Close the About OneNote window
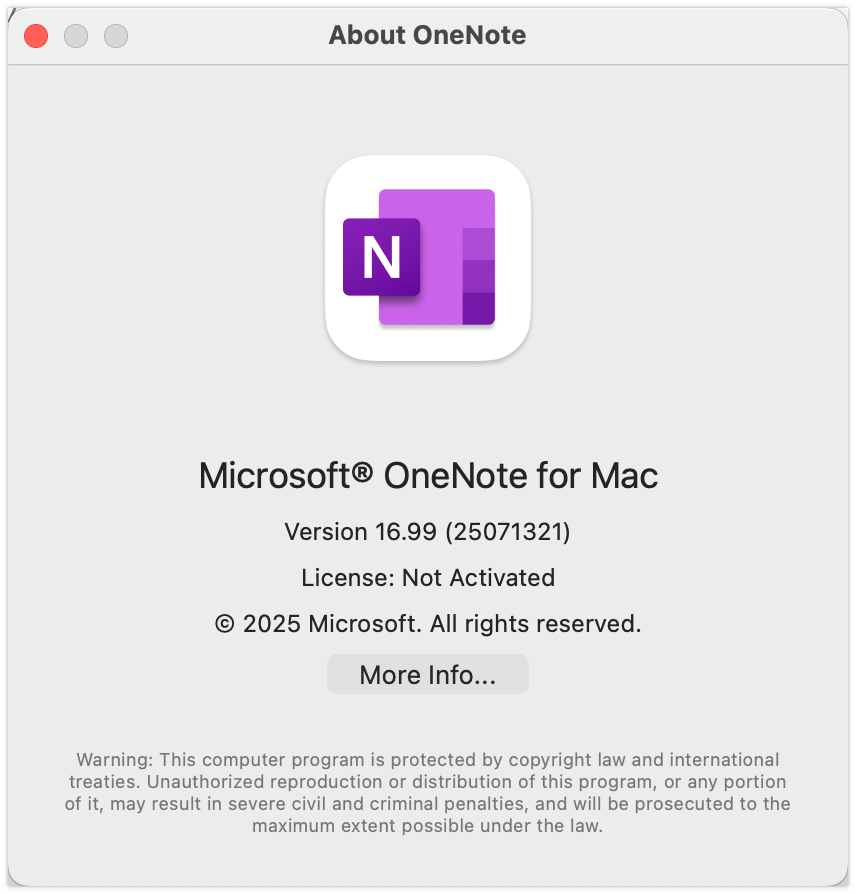The width and height of the screenshot is (856, 894). tap(36, 36)
